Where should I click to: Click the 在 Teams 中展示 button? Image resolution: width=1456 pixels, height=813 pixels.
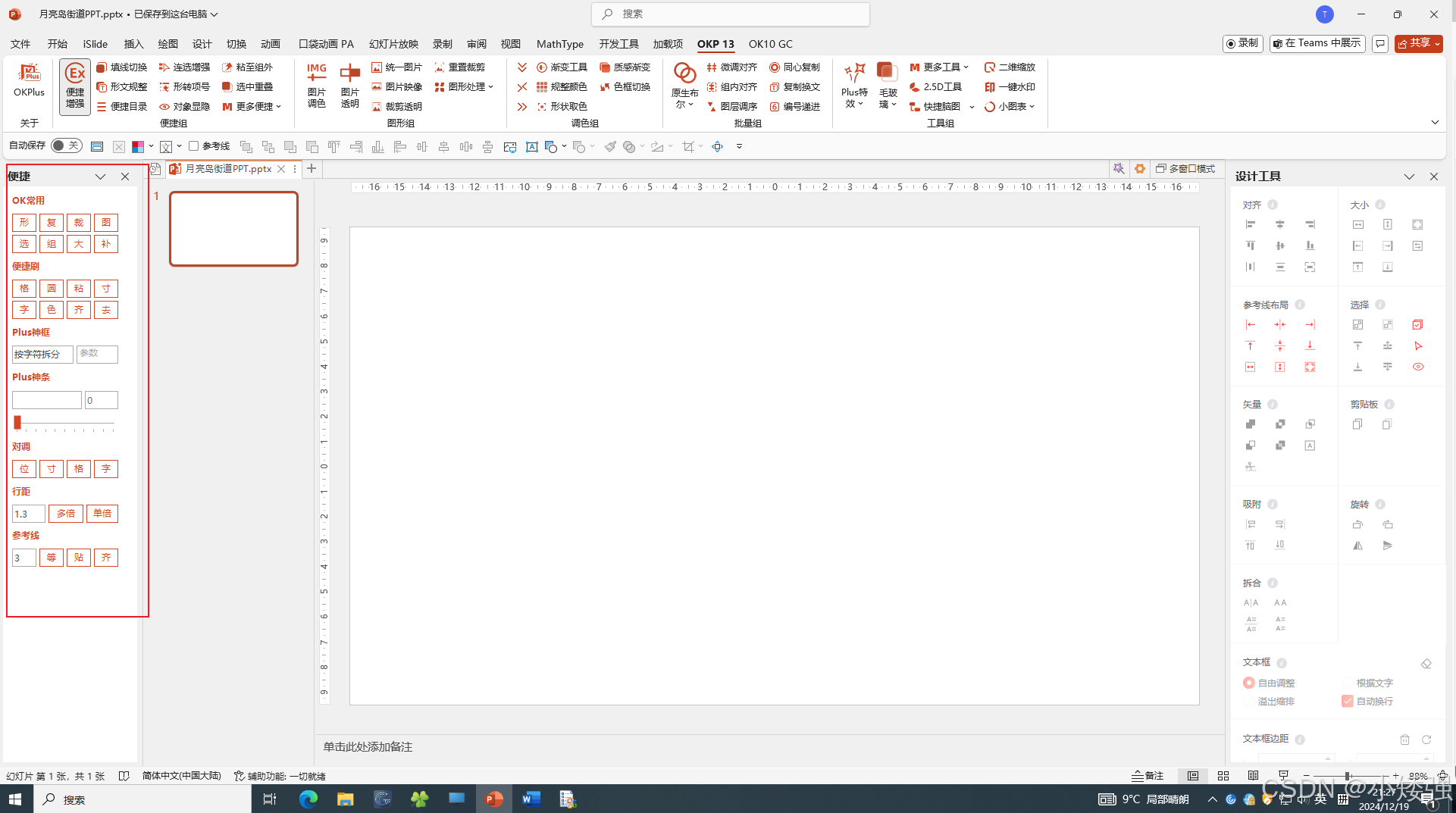click(x=1317, y=43)
